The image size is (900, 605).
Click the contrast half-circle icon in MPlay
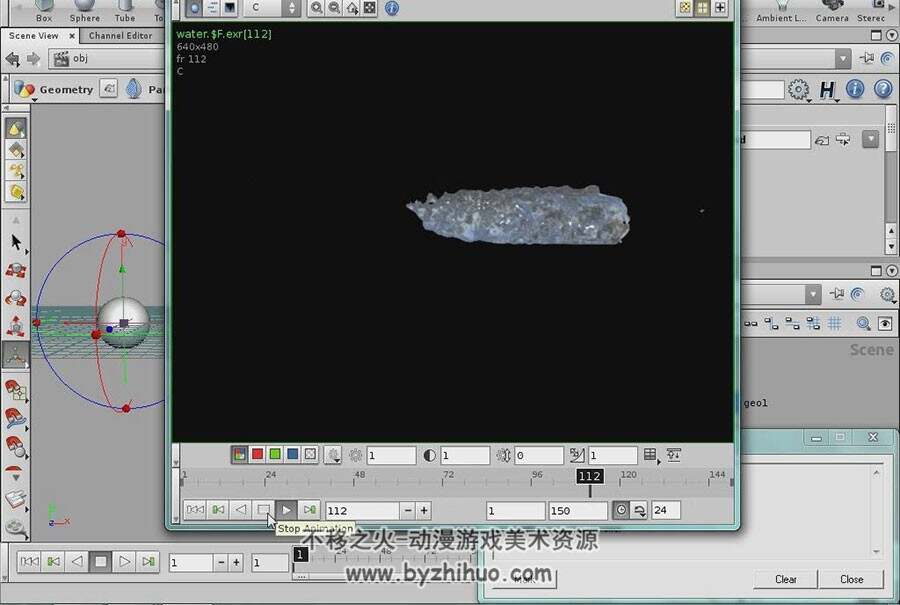point(429,455)
